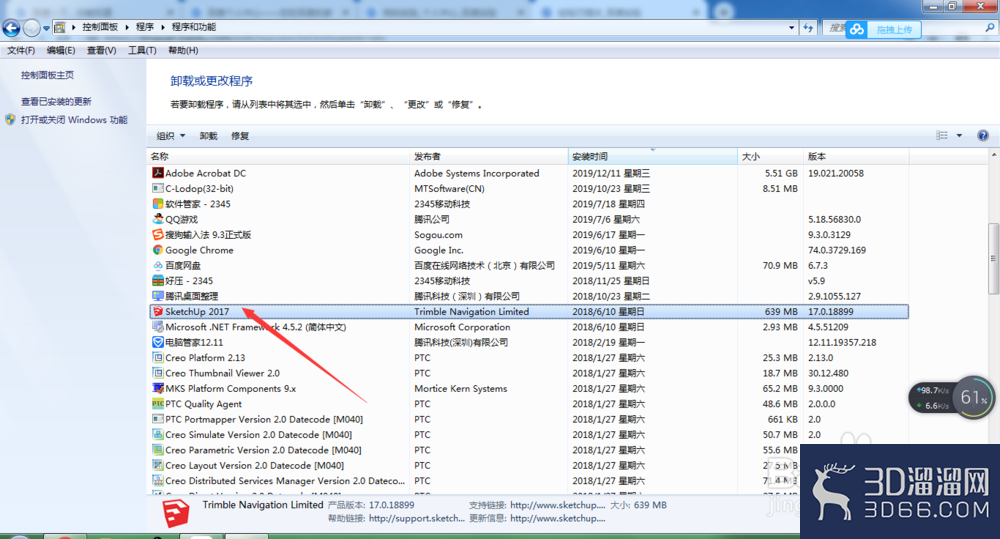Click the 17.0.18899 version cell
The width and height of the screenshot is (1000, 539).
[830, 311]
